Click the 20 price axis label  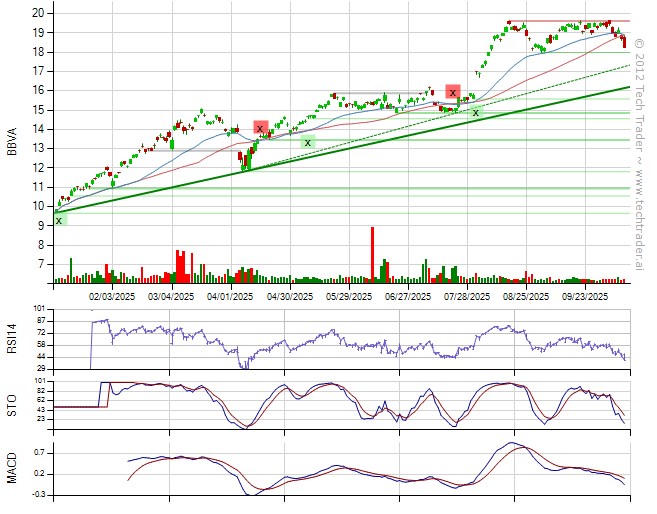36,13
